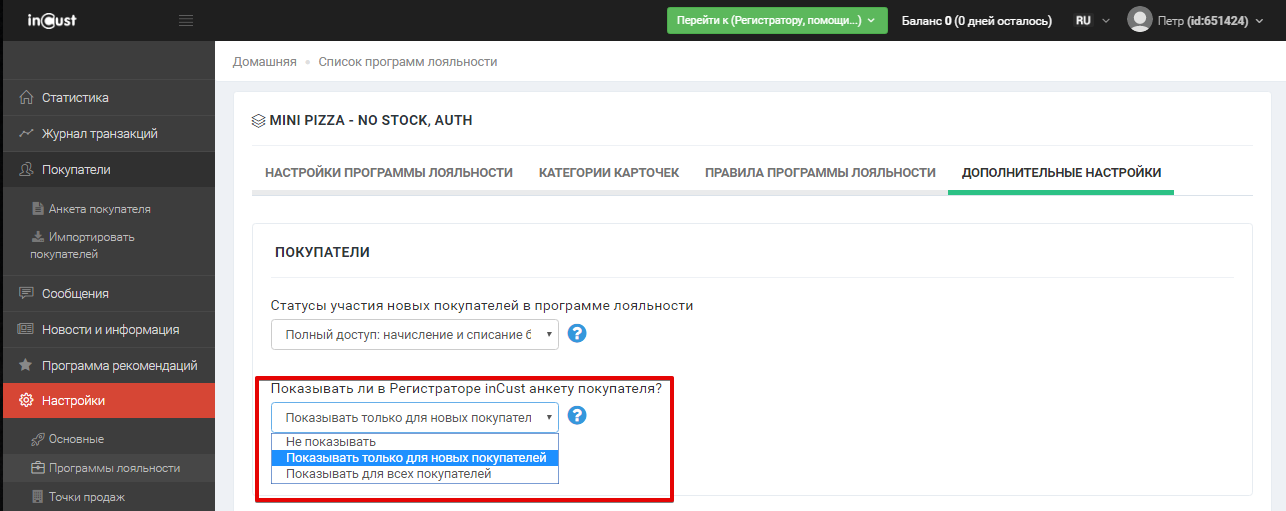Open the RU language selector
This screenshot has height=511, width=1286.
[1092, 20]
